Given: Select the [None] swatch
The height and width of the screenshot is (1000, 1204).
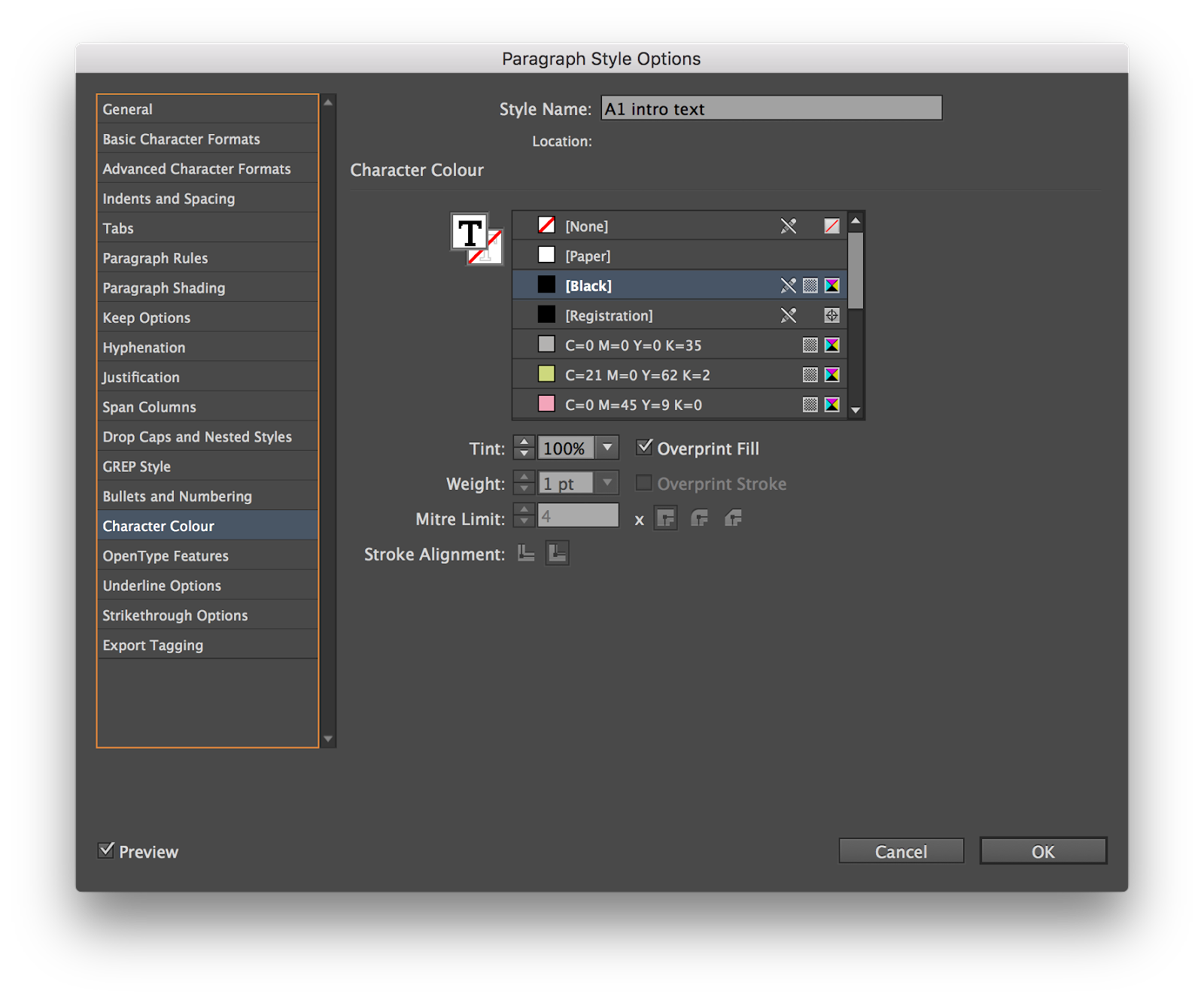Looking at the screenshot, I should click(x=680, y=226).
